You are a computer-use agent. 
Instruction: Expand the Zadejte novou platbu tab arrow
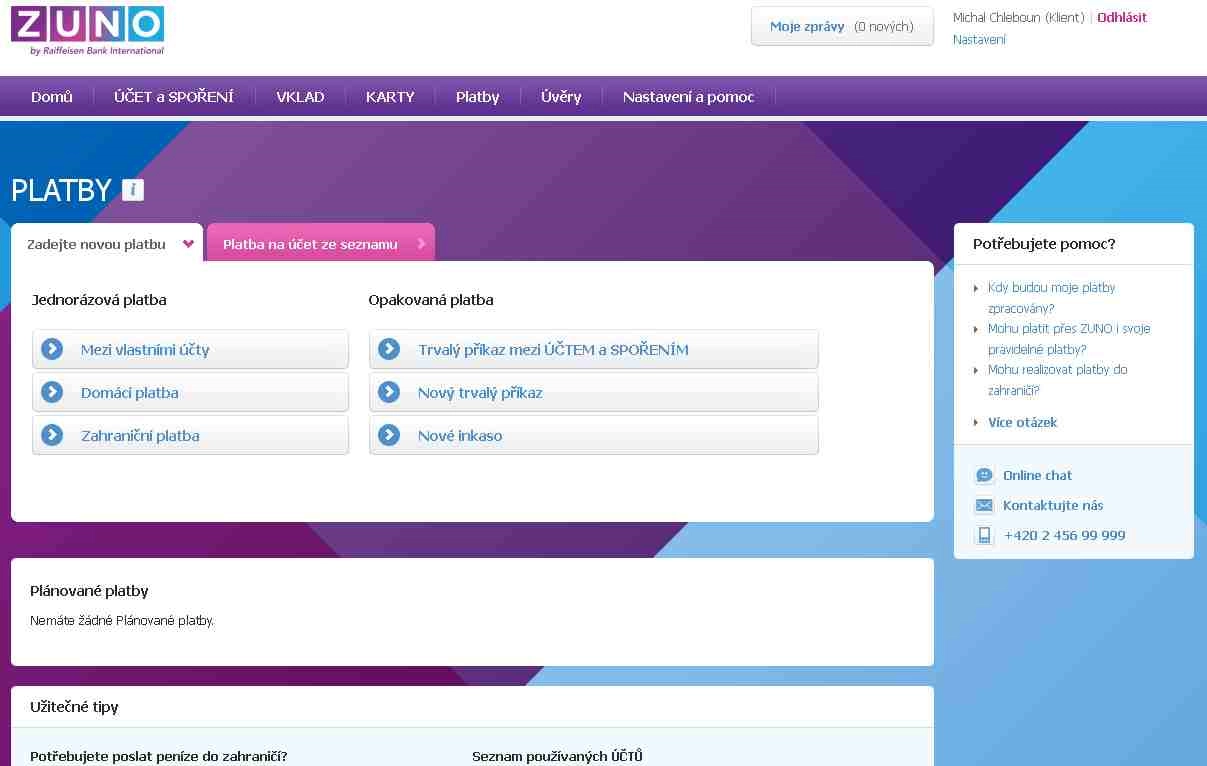click(188, 244)
